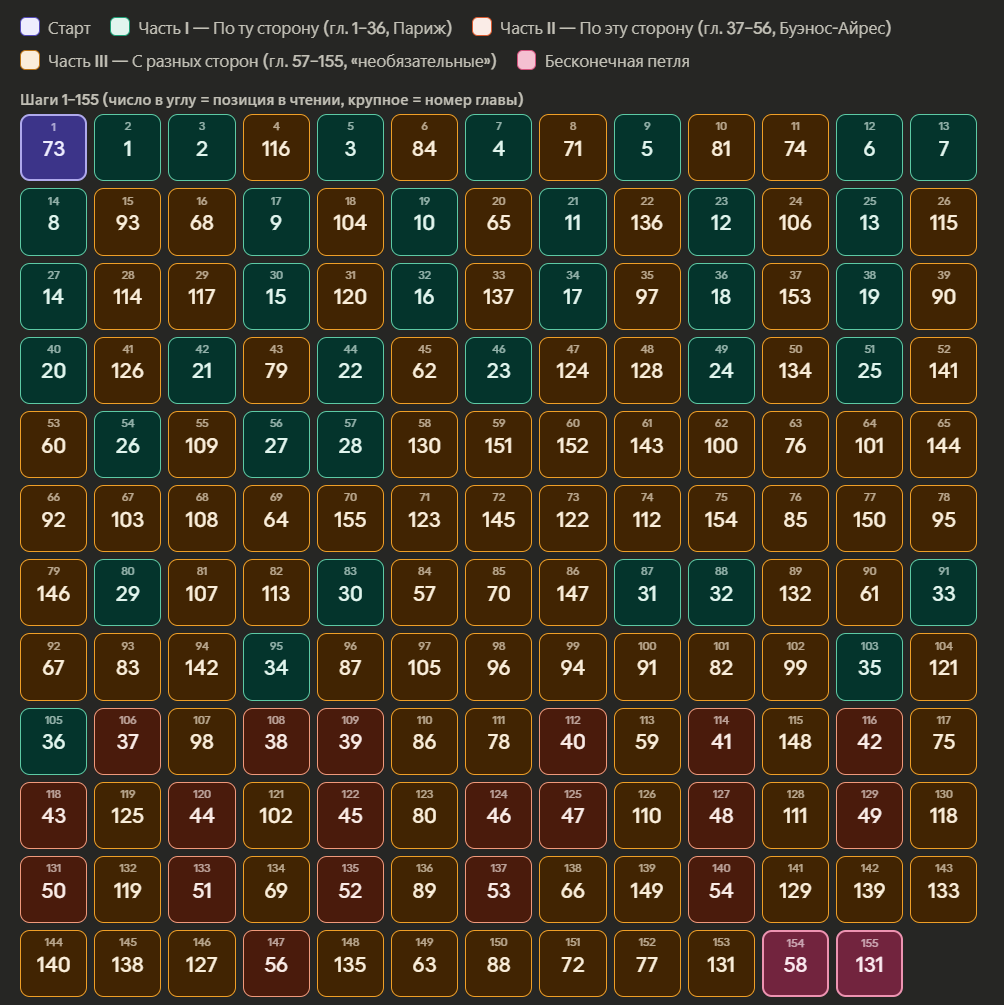
Task: Open chapter 141 tile at step 52
Action: point(943,370)
